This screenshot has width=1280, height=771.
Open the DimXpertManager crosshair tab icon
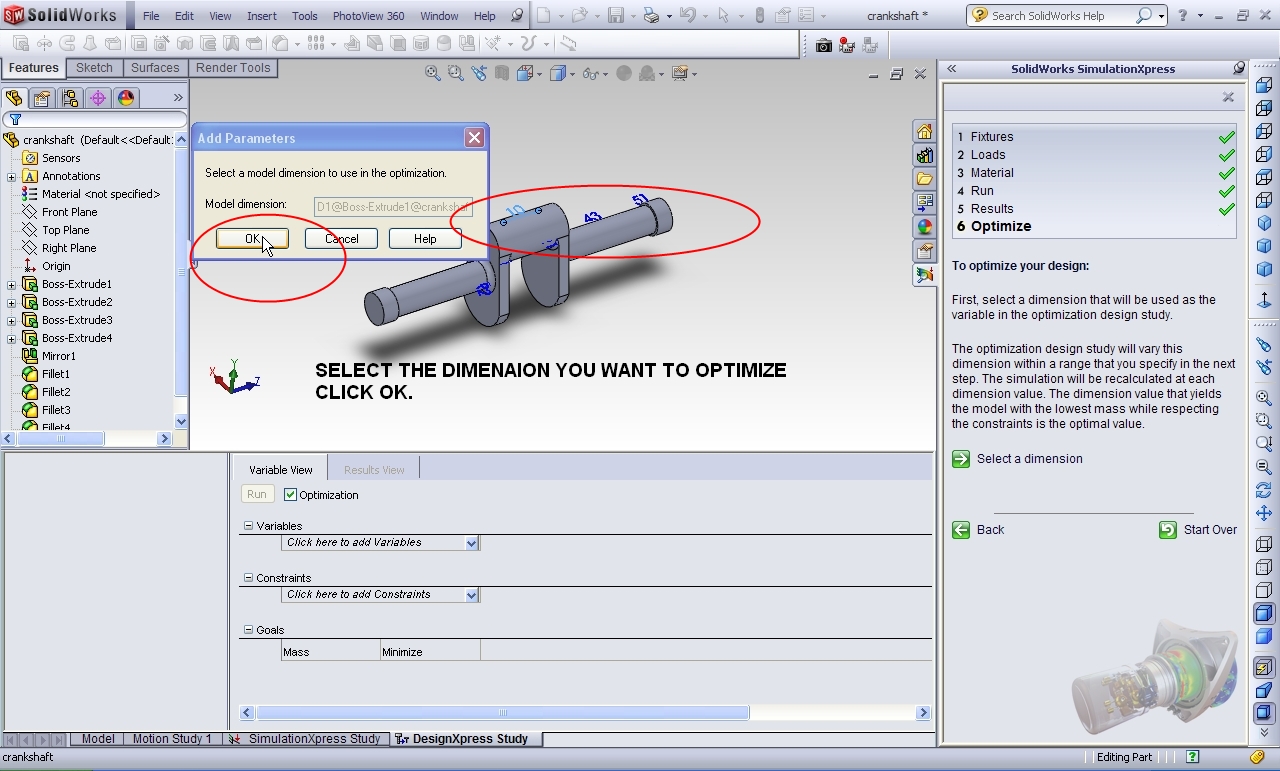pyautogui.click(x=98, y=98)
